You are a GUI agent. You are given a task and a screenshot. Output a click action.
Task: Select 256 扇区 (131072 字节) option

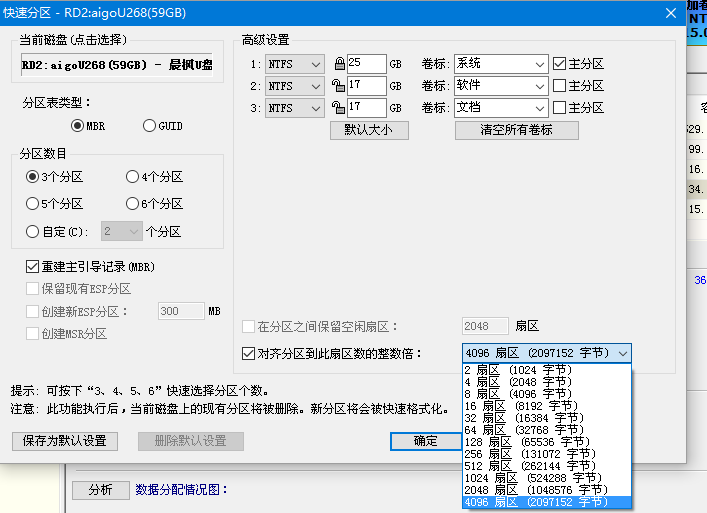tap(547, 454)
